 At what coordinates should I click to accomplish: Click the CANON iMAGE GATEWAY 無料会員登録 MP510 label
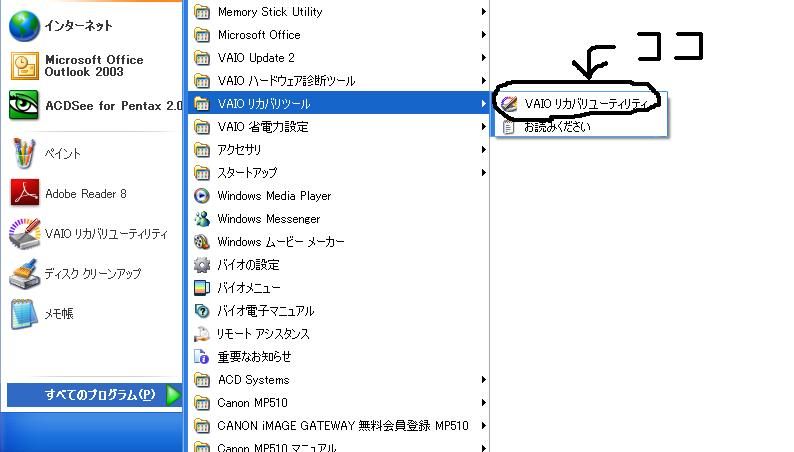(343, 426)
